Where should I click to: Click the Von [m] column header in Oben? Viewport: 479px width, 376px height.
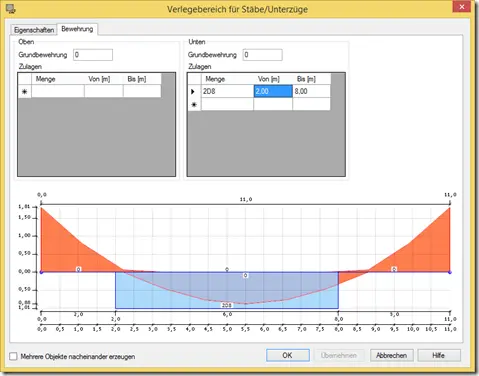pyautogui.click(x=99, y=79)
